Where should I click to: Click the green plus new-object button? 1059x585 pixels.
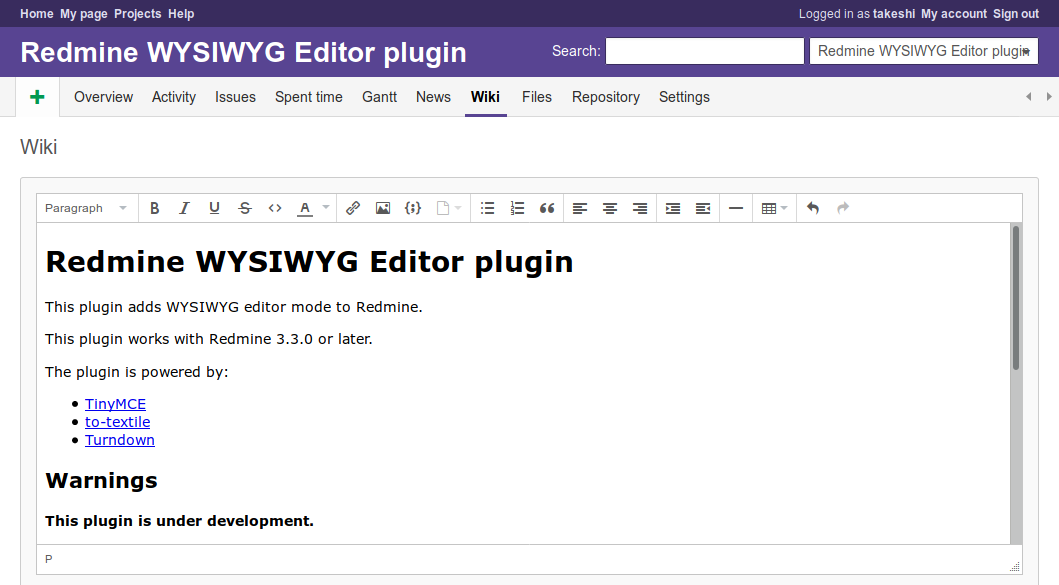pos(38,97)
